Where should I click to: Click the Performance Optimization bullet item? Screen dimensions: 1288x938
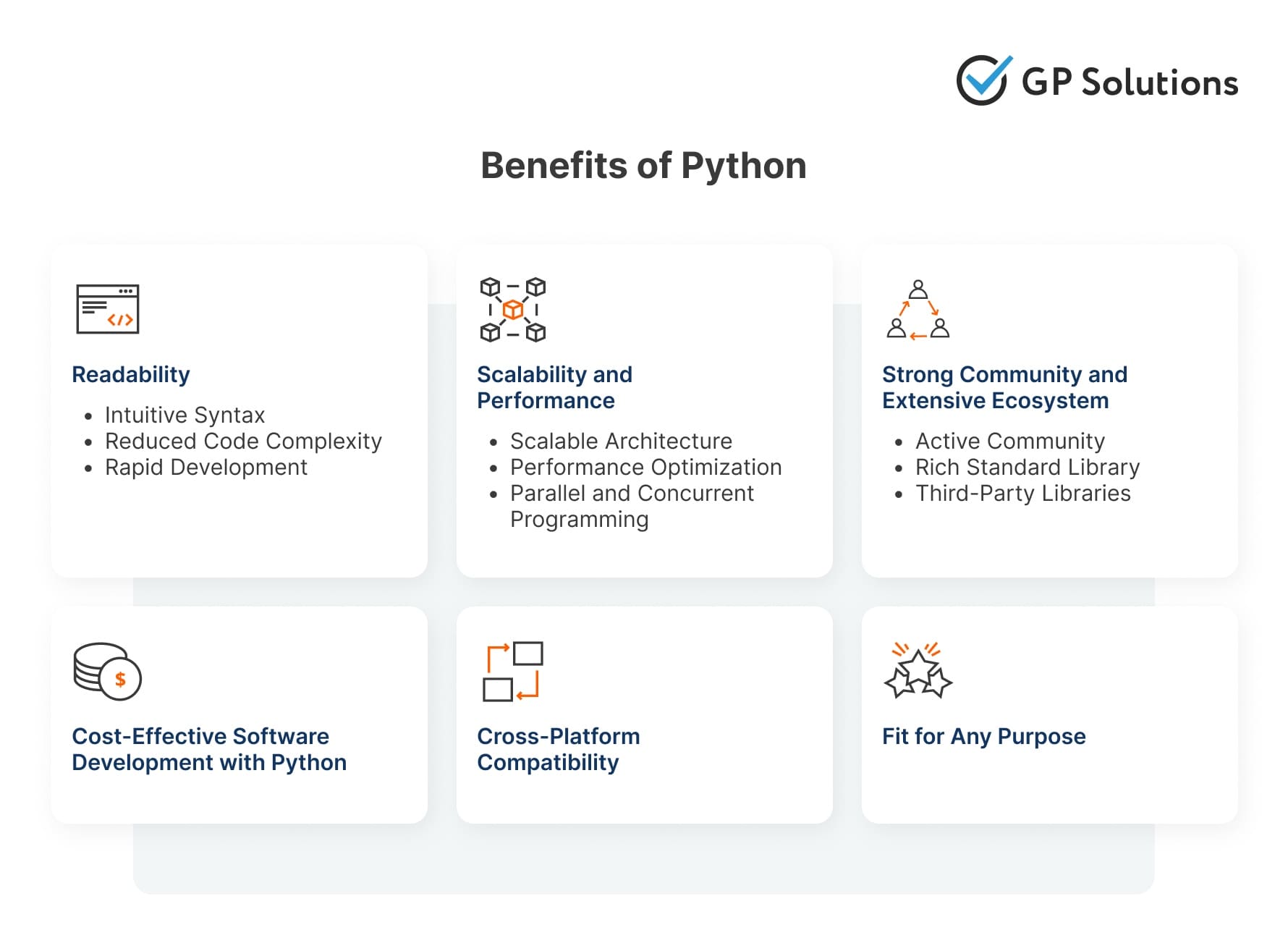click(x=645, y=467)
